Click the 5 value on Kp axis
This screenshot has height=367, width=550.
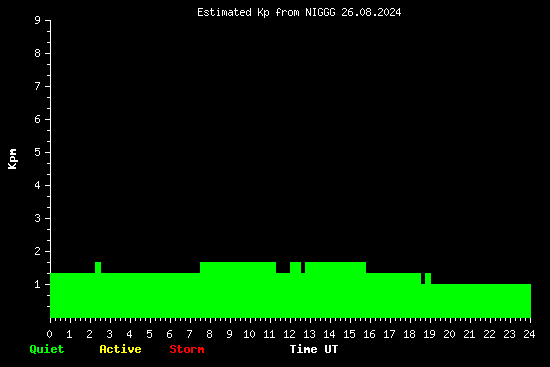tap(38, 152)
